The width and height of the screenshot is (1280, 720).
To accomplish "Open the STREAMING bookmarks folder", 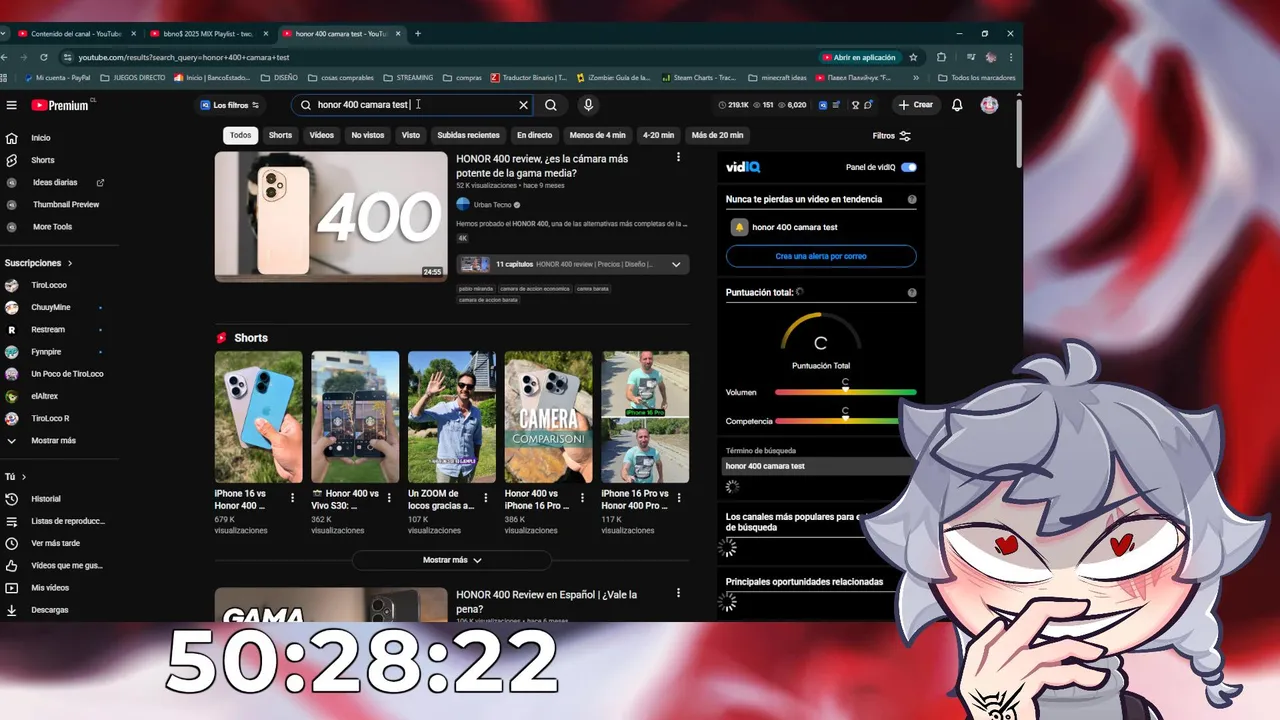I will tap(408, 77).
